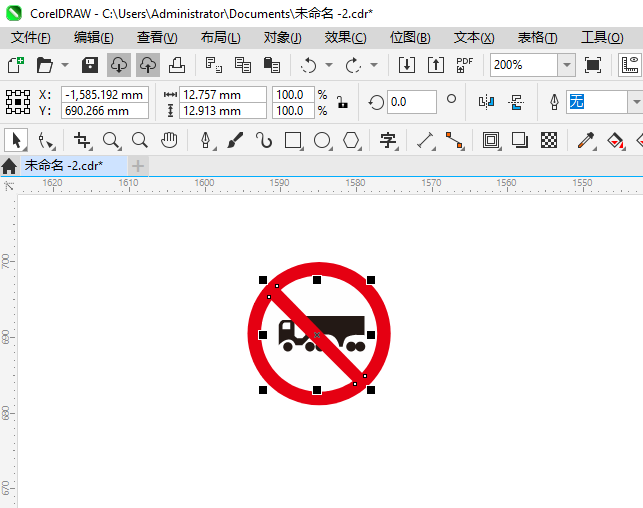Open the 查看(V) menu

(157, 38)
